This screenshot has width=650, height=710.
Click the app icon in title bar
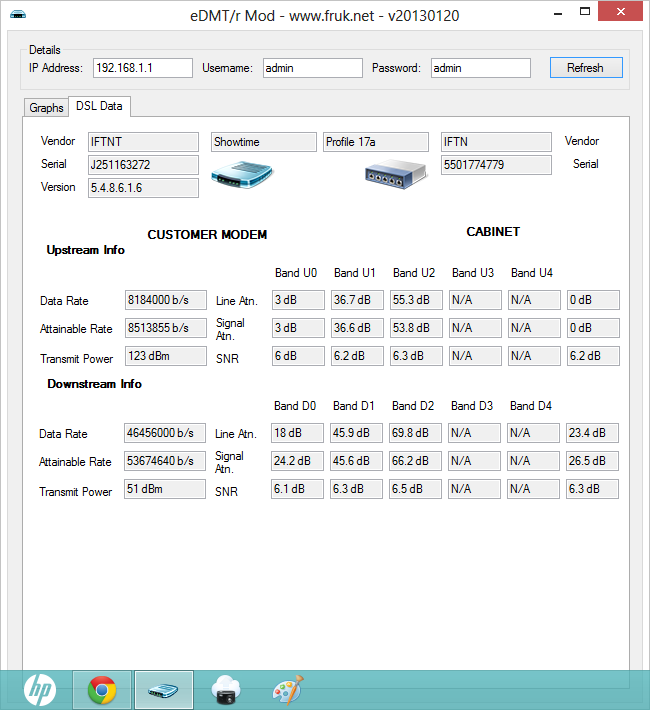point(18,14)
